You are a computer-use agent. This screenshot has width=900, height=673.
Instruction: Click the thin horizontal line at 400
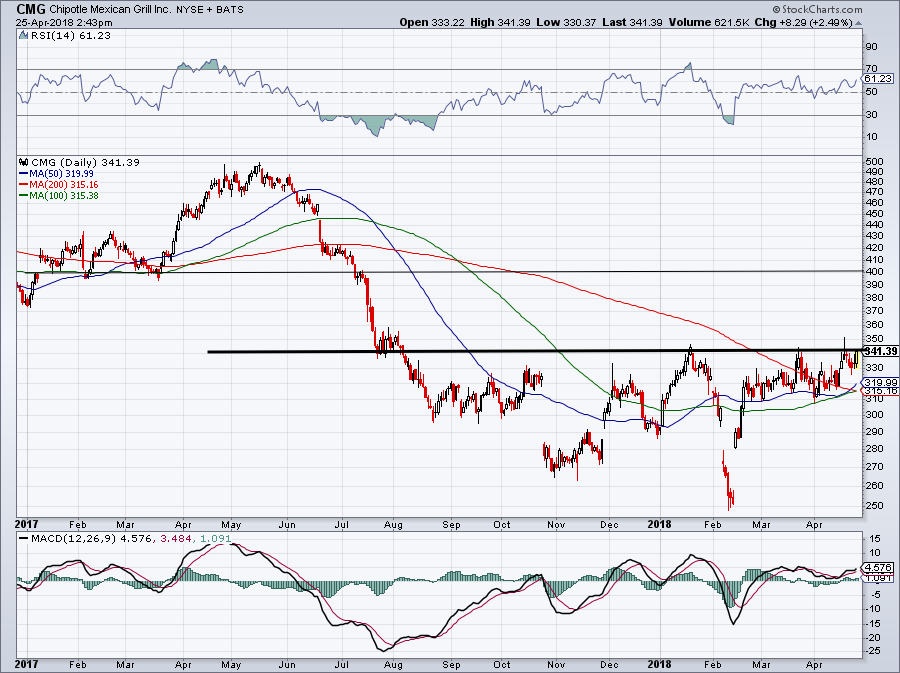point(439,271)
